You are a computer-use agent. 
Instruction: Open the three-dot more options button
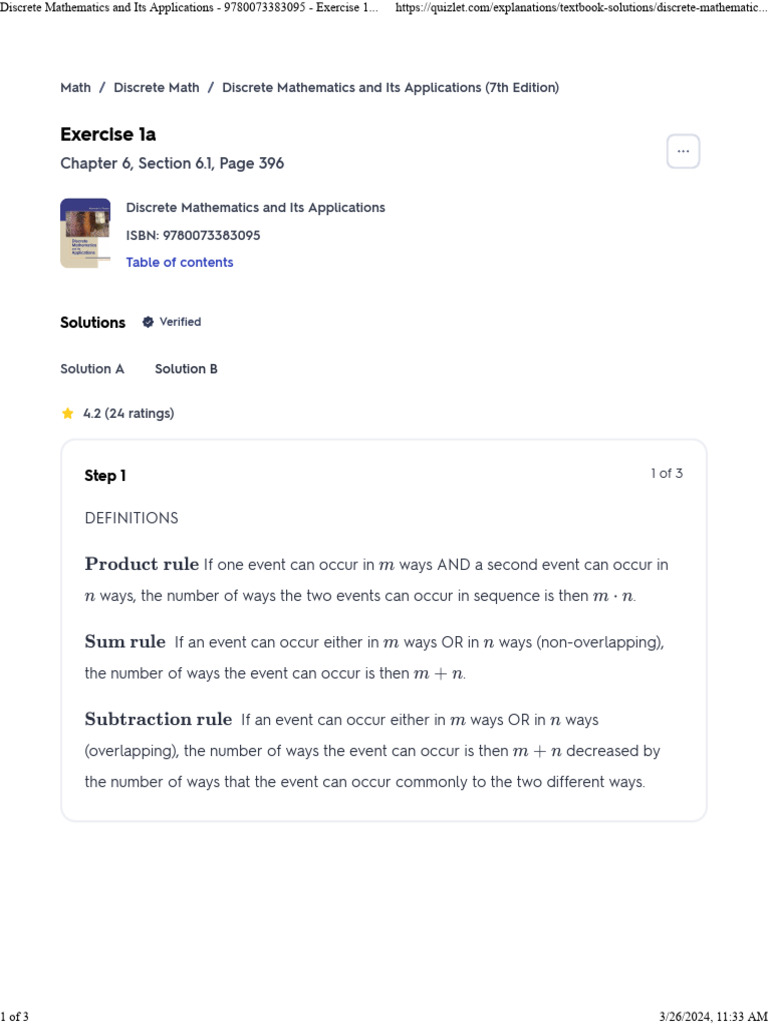[683, 152]
